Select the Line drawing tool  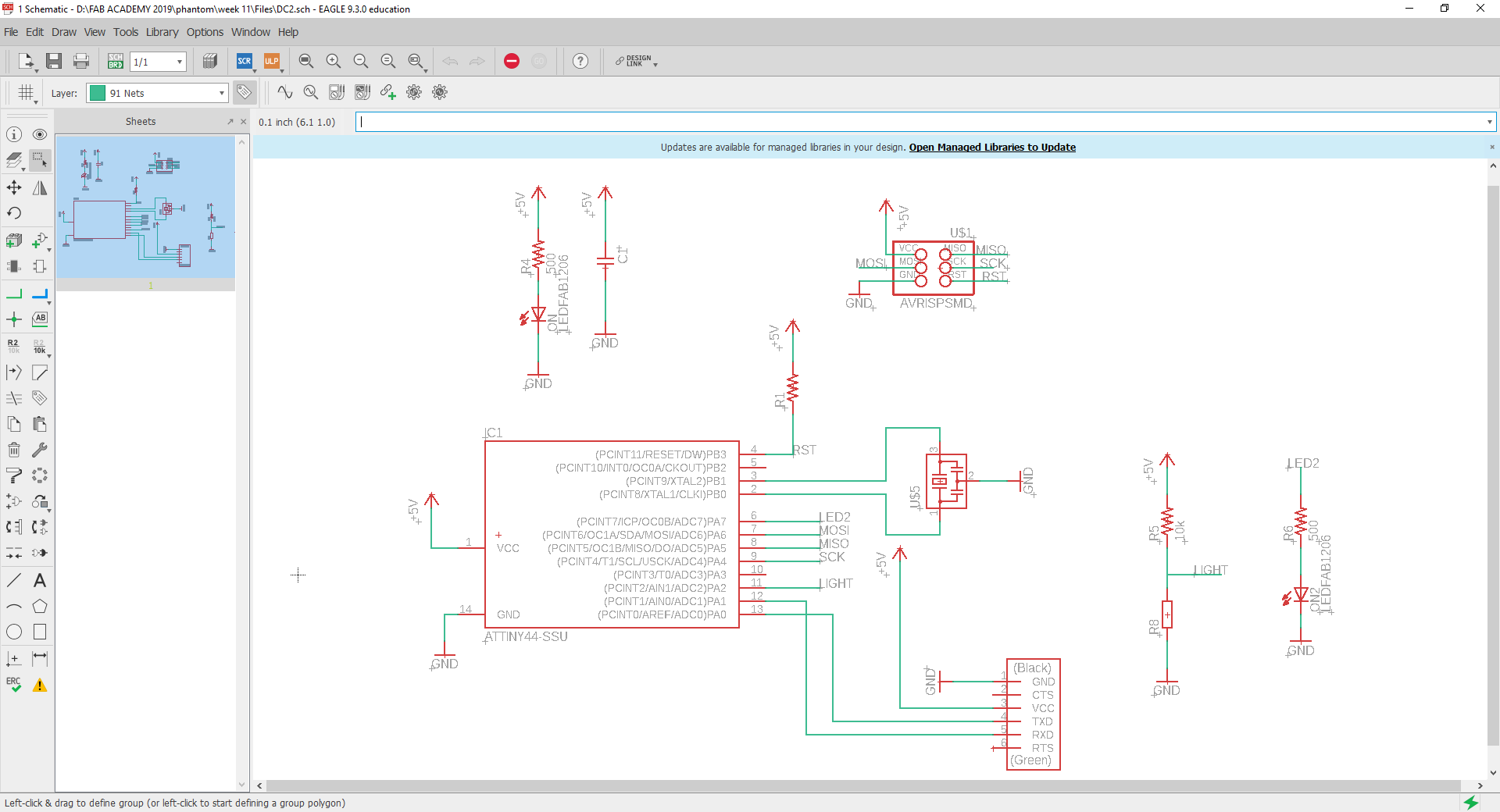pyautogui.click(x=14, y=580)
